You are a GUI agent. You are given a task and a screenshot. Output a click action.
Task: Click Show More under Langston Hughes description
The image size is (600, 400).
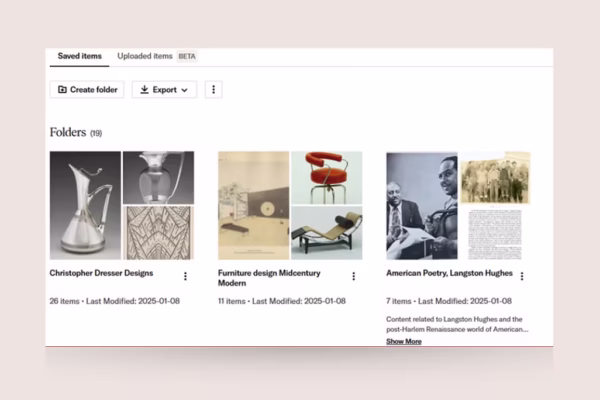click(404, 341)
